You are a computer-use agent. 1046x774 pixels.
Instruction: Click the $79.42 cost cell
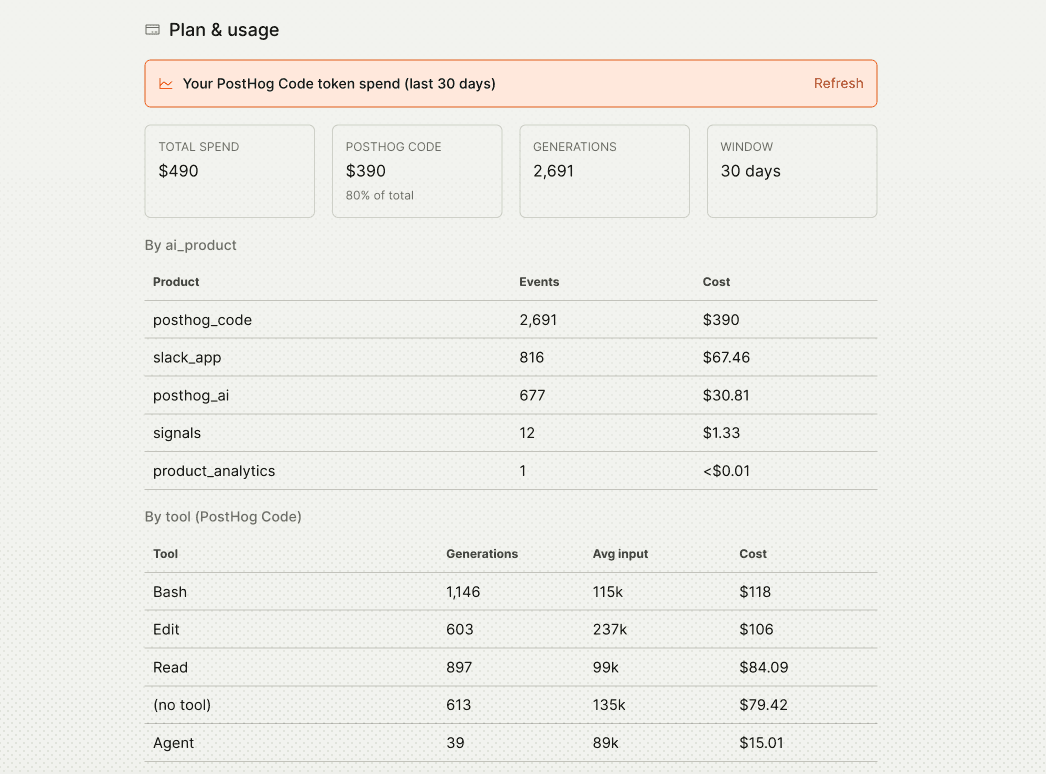pos(763,705)
